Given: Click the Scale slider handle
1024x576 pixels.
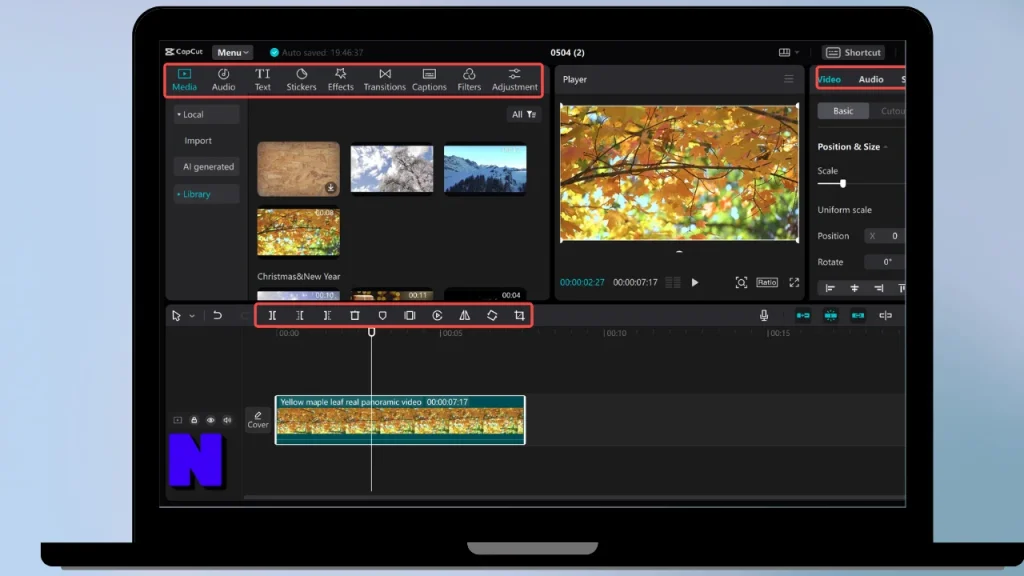Looking at the screenshot, I should pyautogui.click(x=842, y=184).
